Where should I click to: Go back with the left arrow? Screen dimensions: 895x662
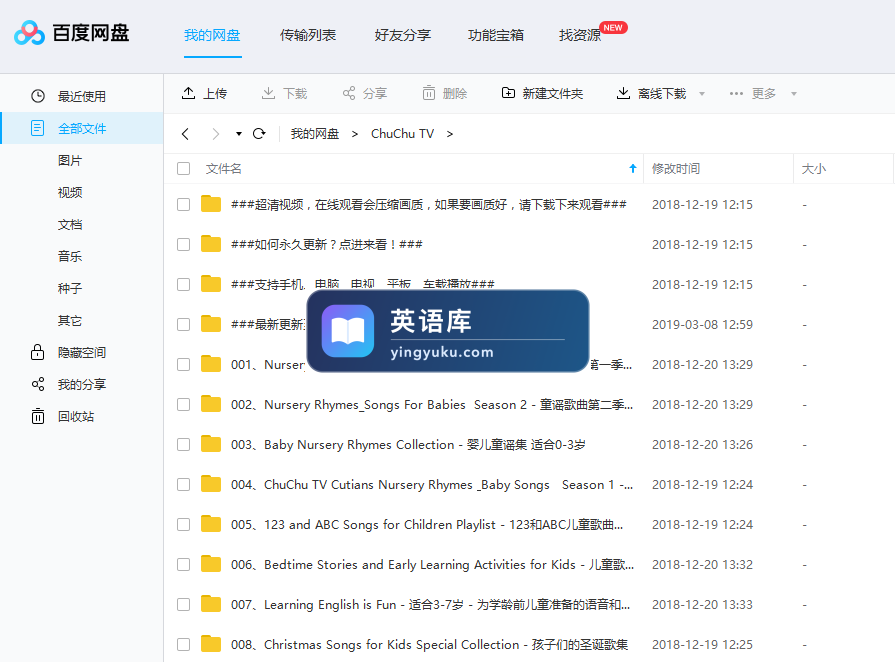click(185, 134)
